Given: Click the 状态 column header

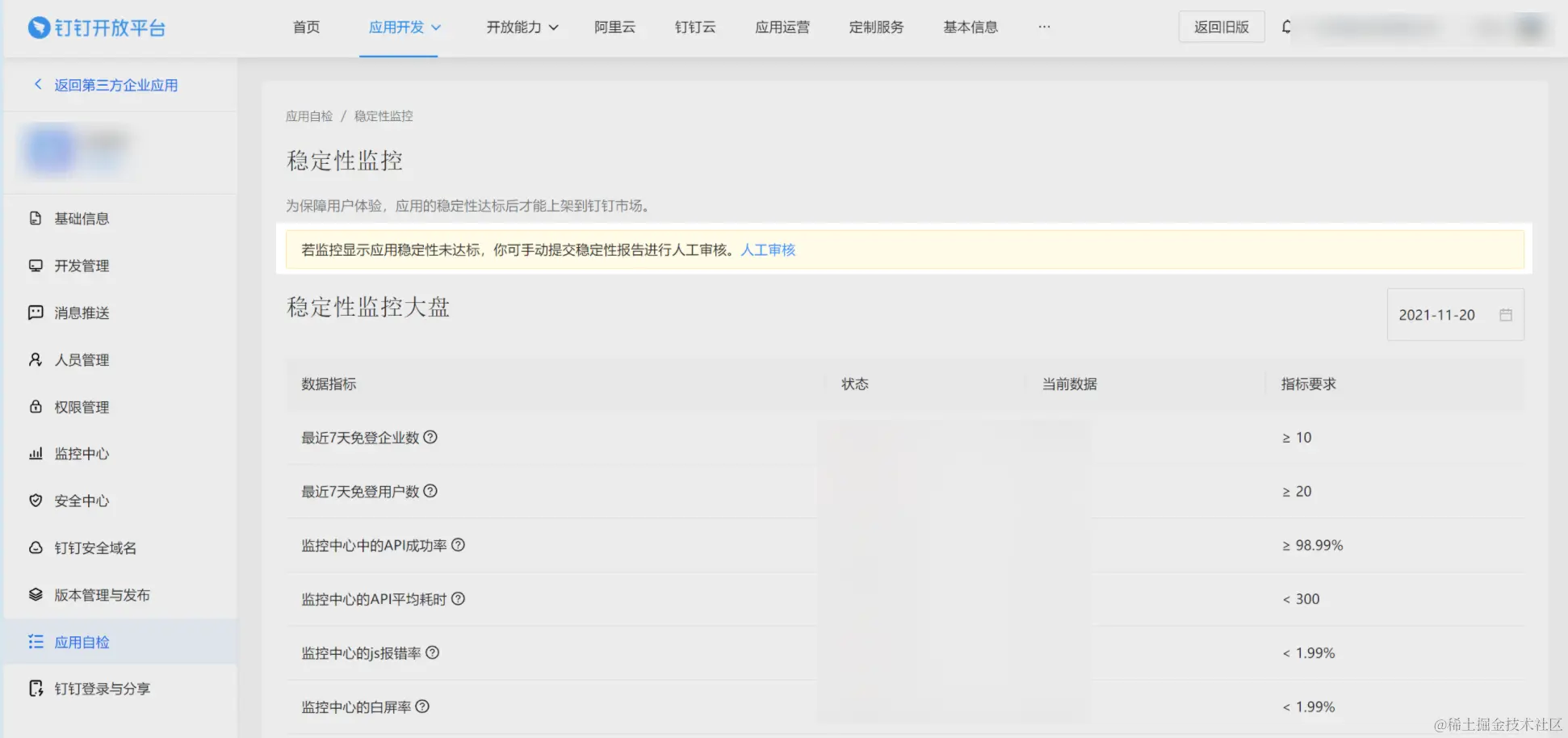Looking at the screenshot, I should [x=855, y=384].
